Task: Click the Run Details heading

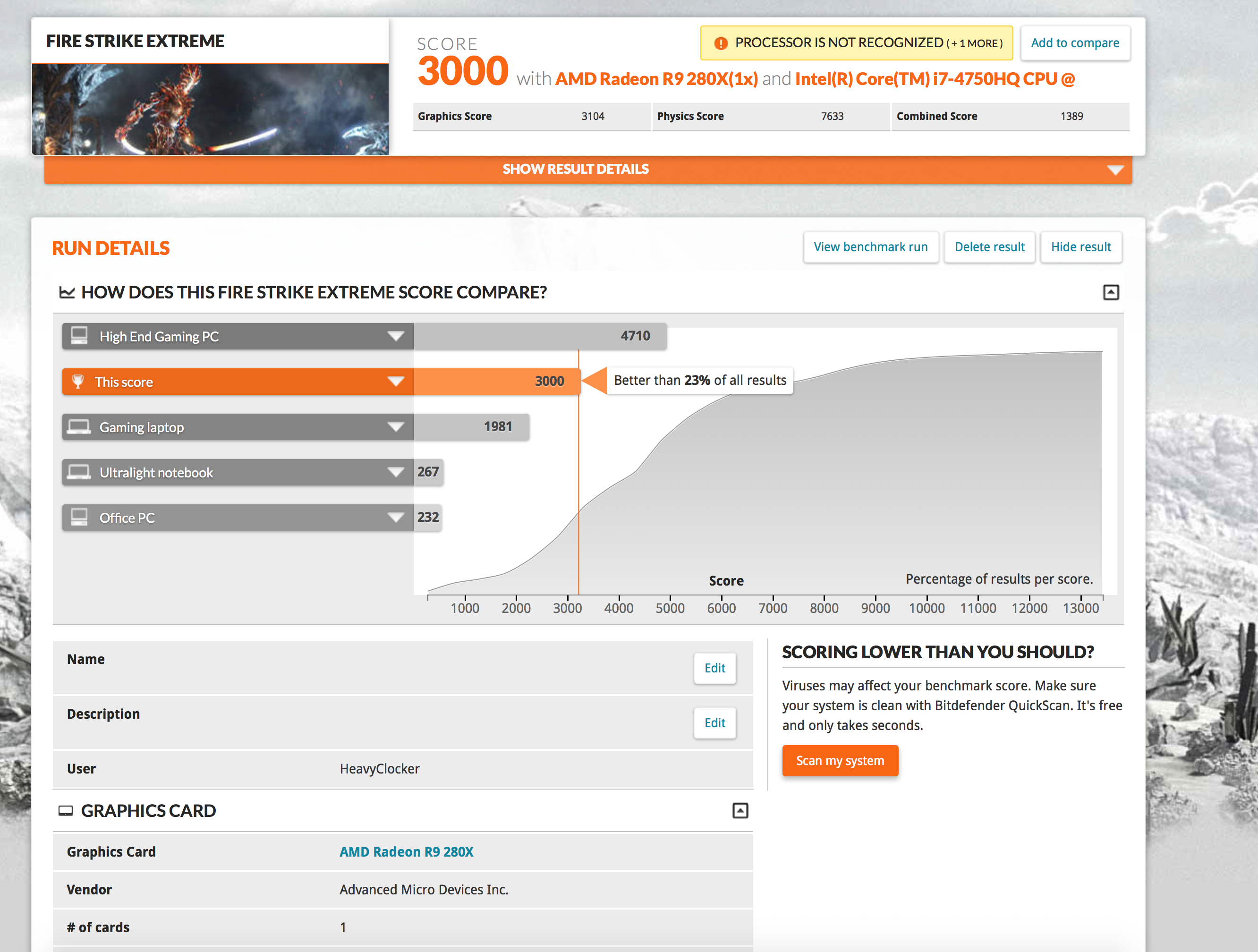Action: point(111,248)
